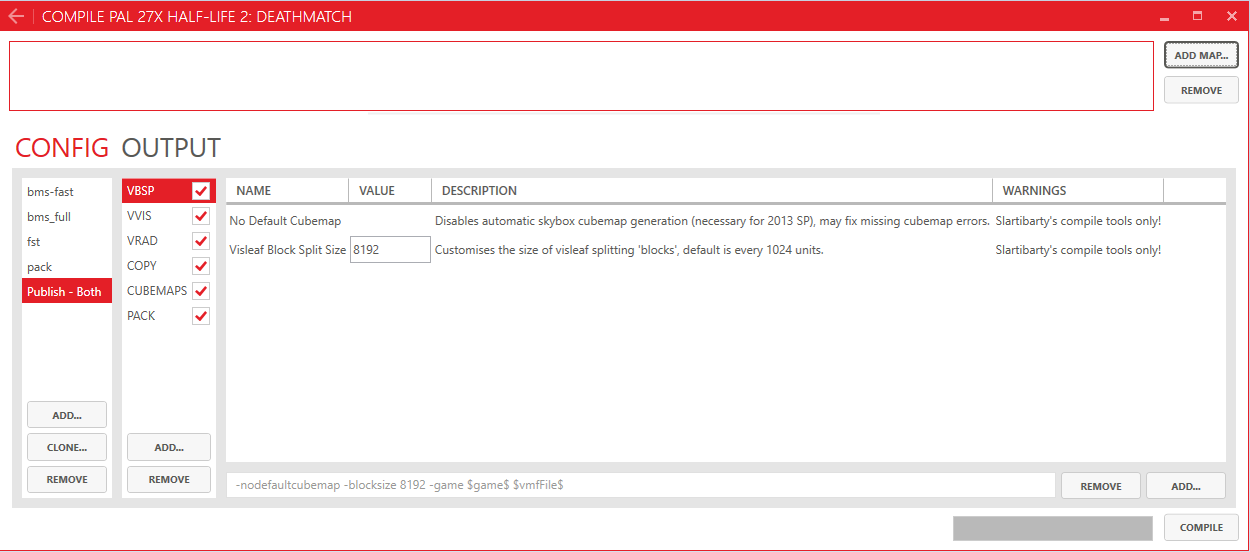
Task: Click ADD... under the process list
Action: click(x=169, y=447)
